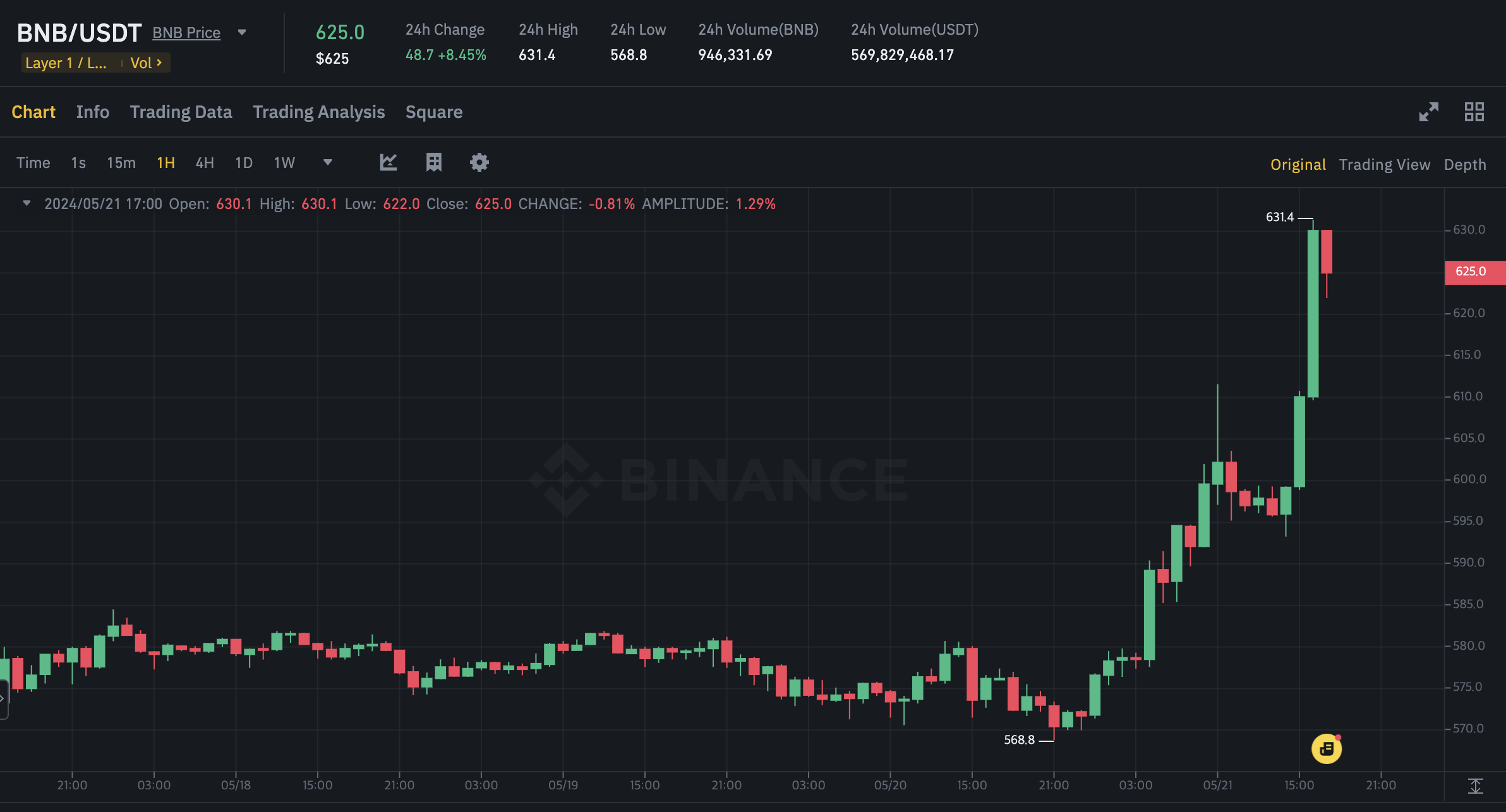Switch to Depth chart mode
1506x812 pixels.
tap(1464, 164)
